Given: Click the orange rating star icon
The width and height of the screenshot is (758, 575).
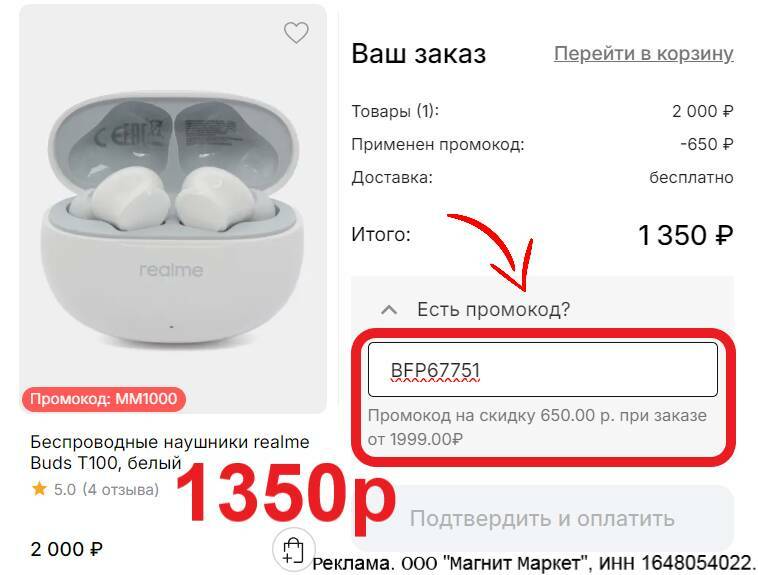Looking at the screenshot, I should click(x=39, y=489).
